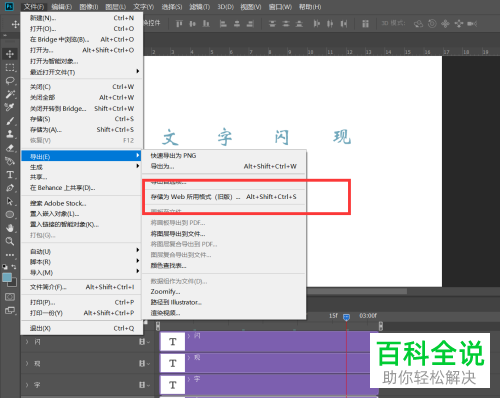500x398 pixels.
Task: Open film strip dropdown on 字 track
Action: click(x=144, y=385)
